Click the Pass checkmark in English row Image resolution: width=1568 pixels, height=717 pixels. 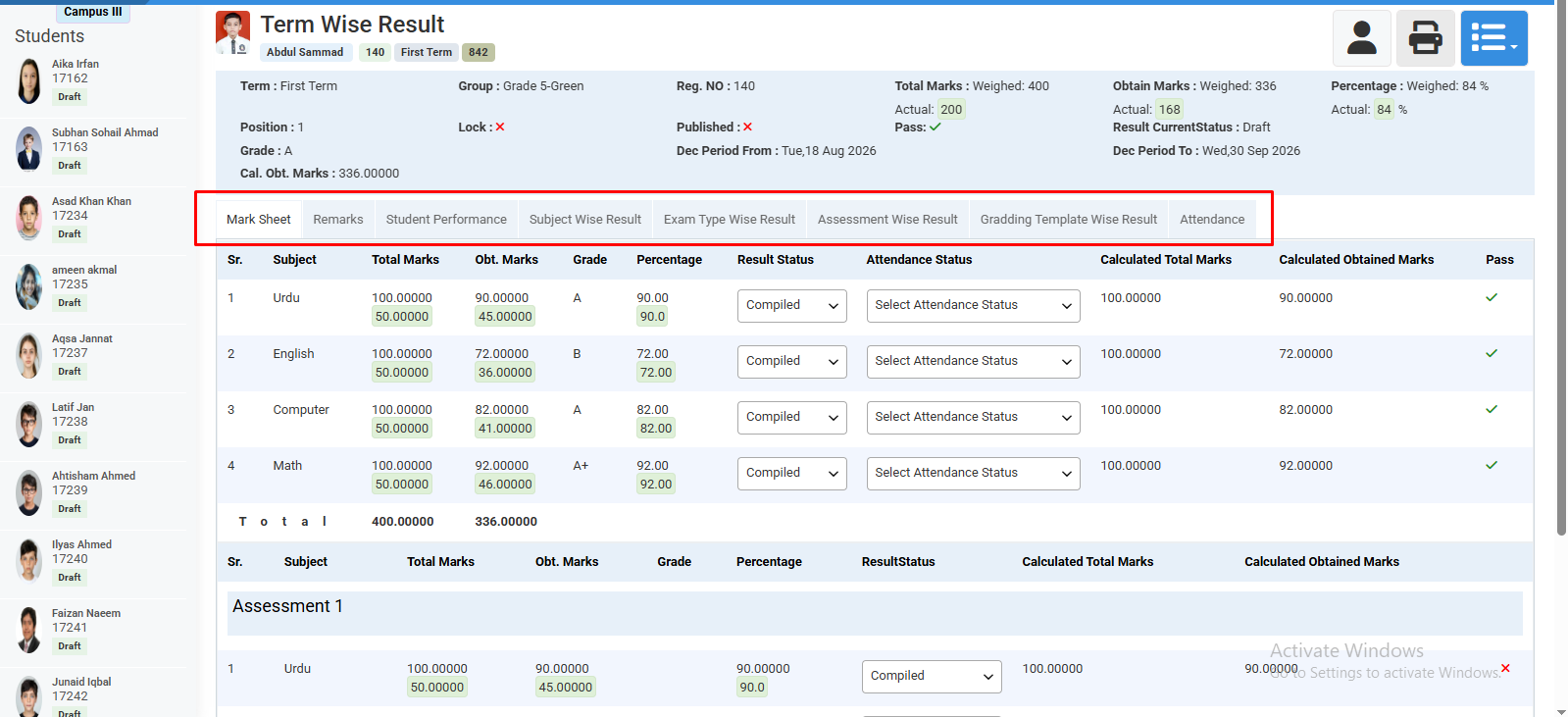pyautogui.click(x=1492, y=353)
